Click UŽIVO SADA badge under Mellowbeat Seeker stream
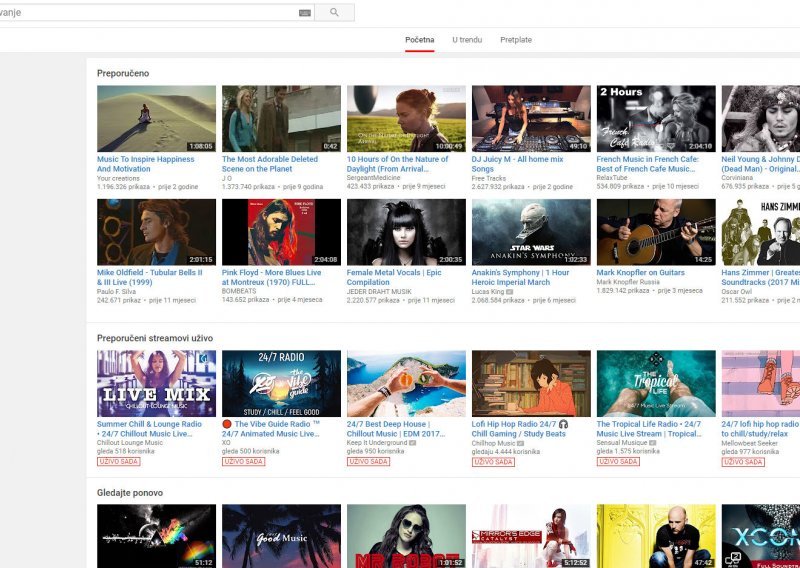Screen dimensions: 800x568 (x=743, y=461)
